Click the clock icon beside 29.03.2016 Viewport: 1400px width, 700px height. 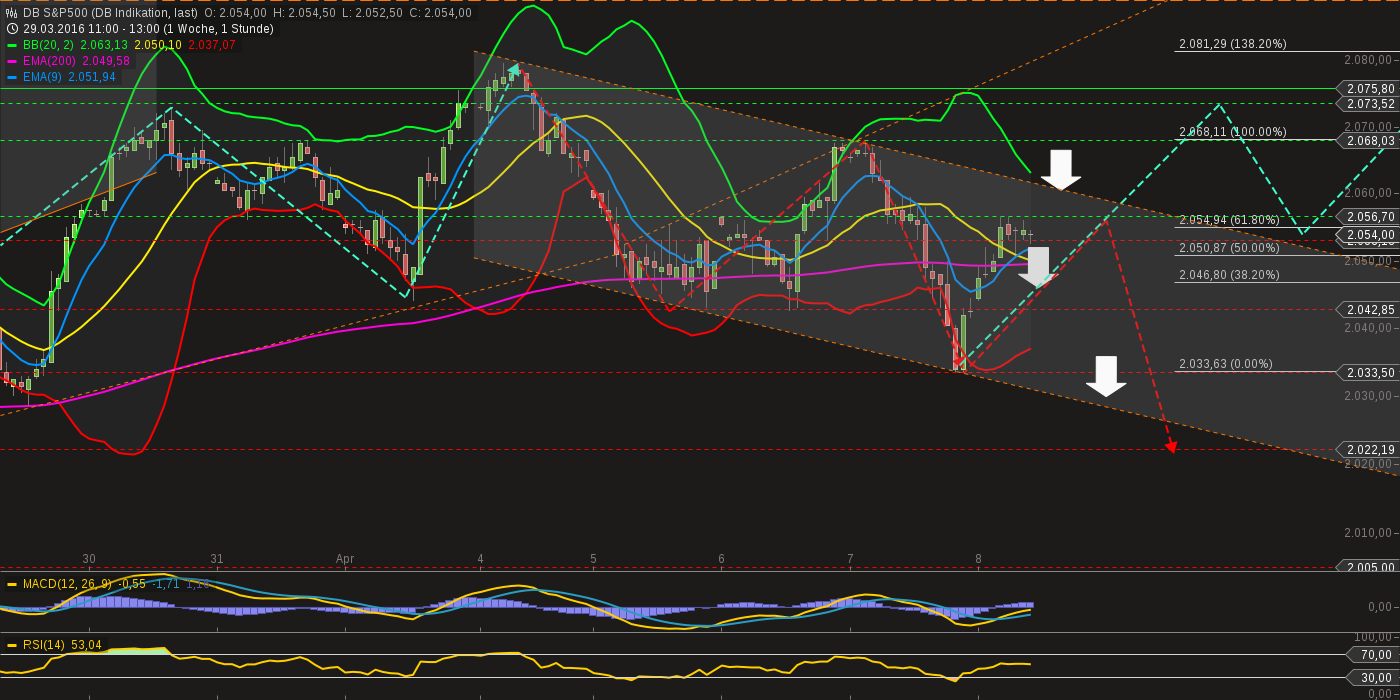12,29
